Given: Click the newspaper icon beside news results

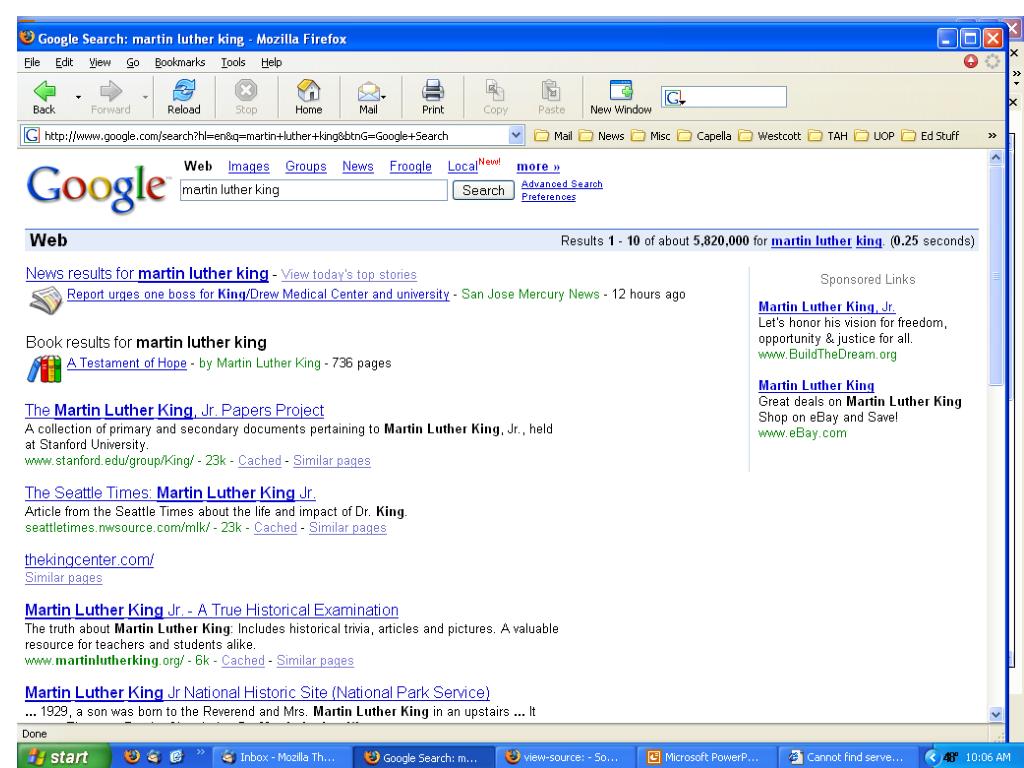Looking at the screenshot, I should coord(45,300).
